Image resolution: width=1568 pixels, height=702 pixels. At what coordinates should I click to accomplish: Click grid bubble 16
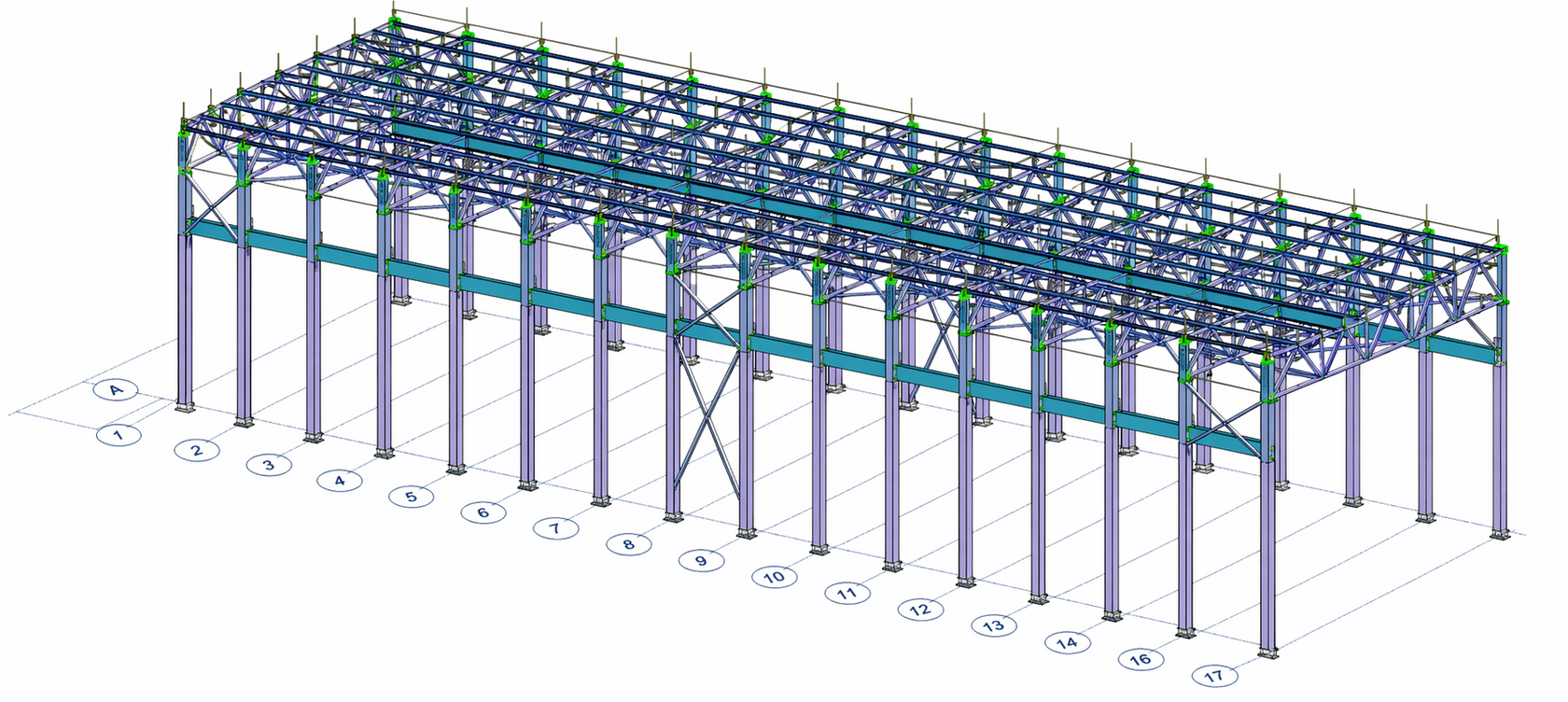pos(1141,659)
